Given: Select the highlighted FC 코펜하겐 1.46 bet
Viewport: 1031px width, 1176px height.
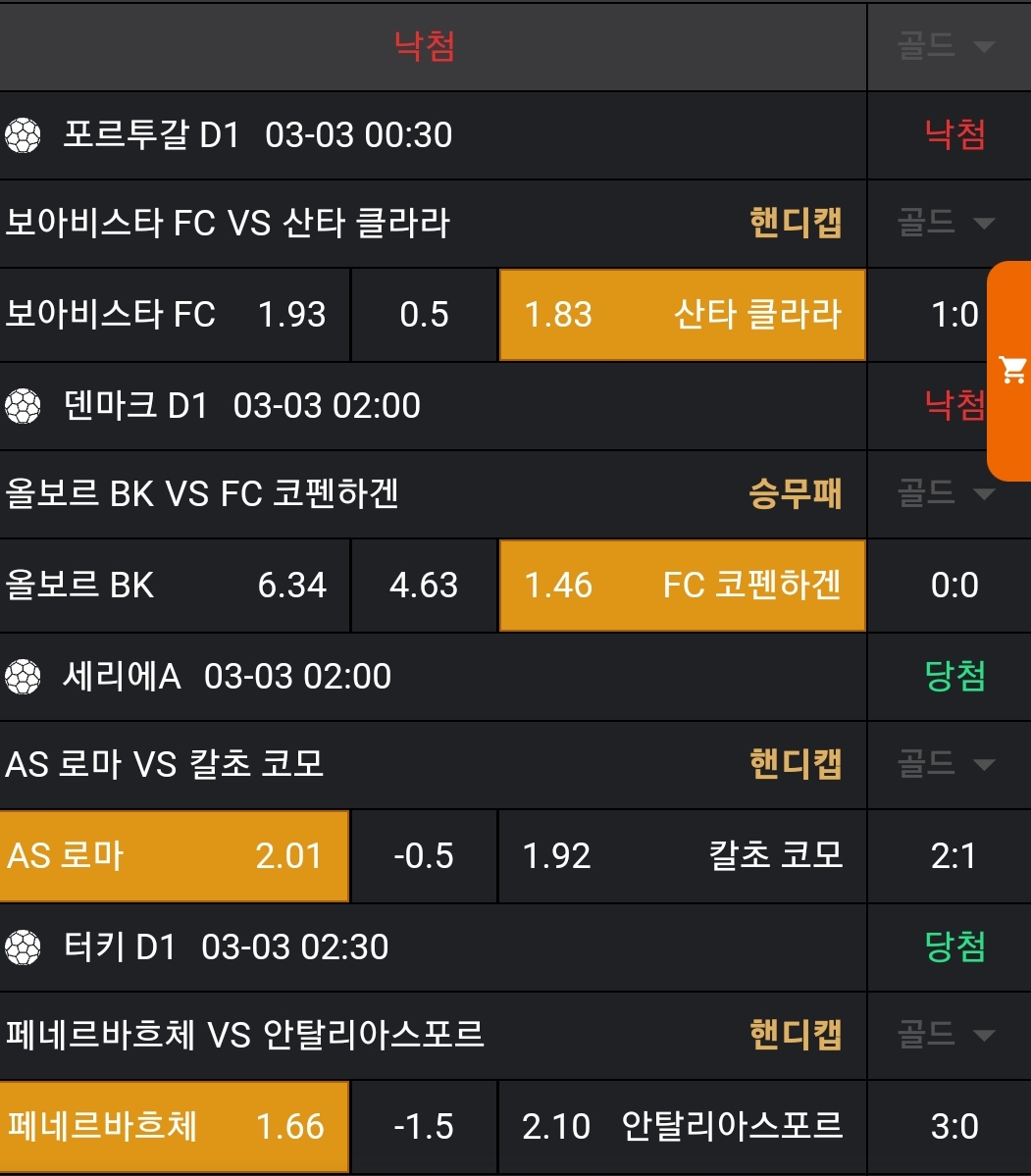Looking at the screenshot, I should point(682,586).
